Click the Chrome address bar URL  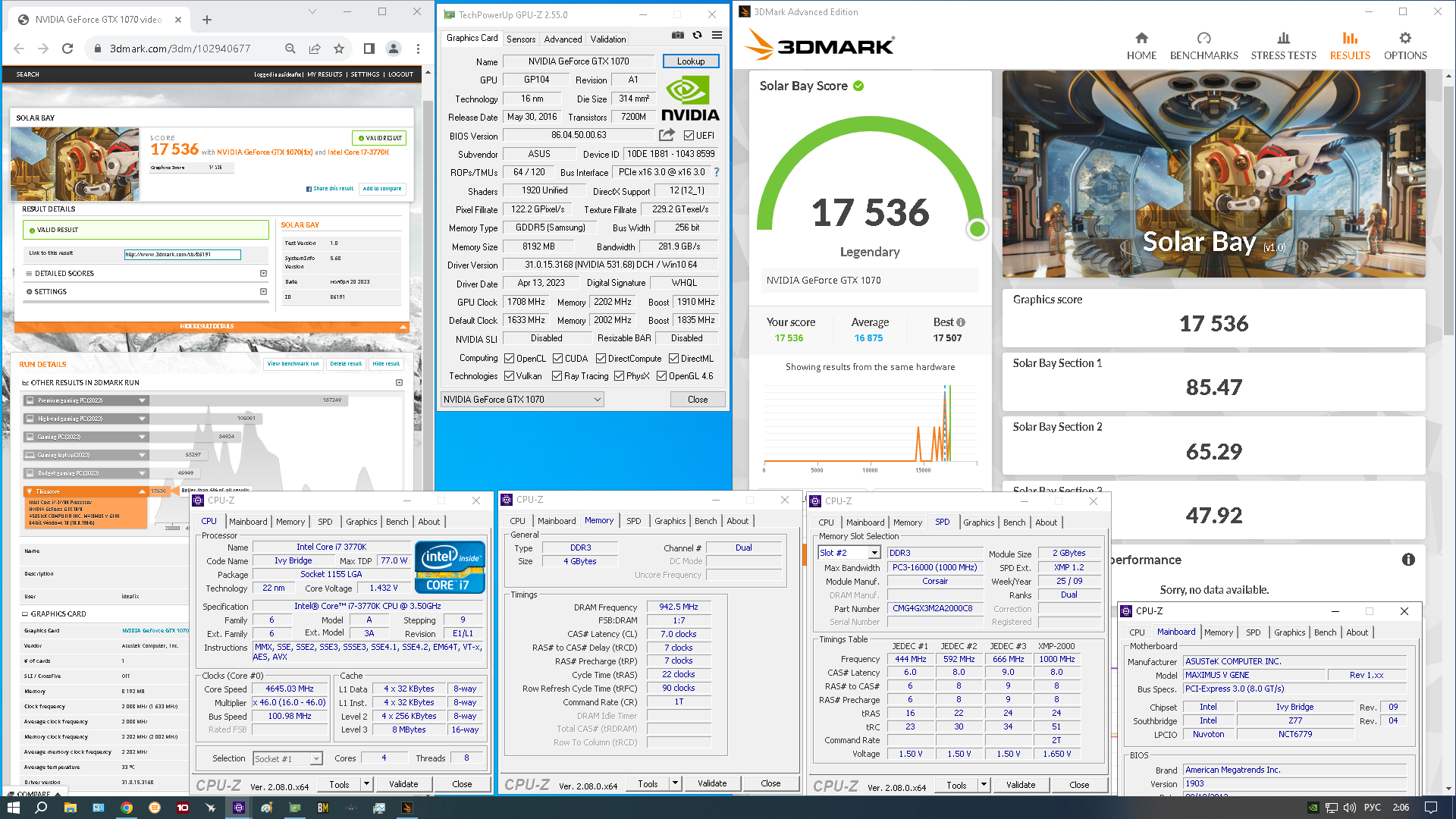point(180,49)
